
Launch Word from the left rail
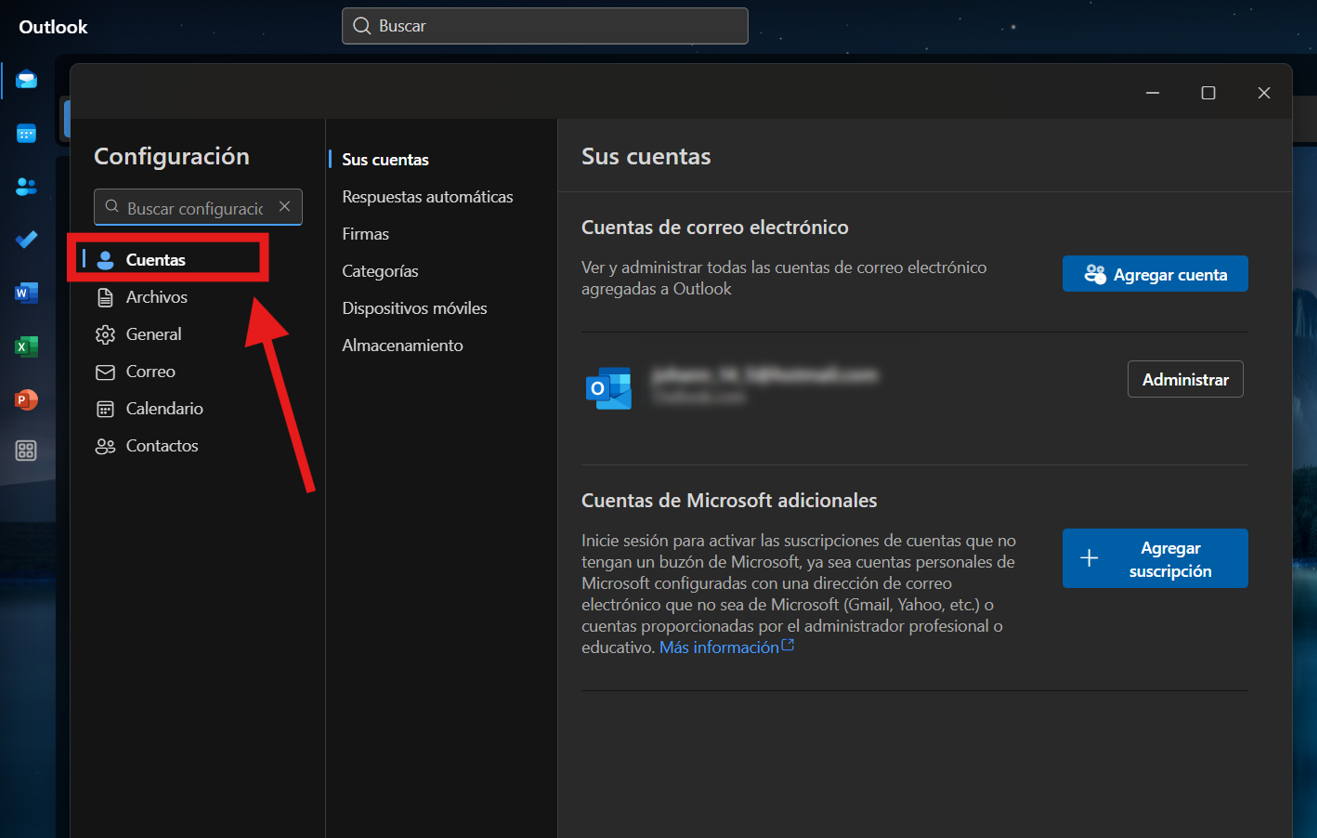26,293
